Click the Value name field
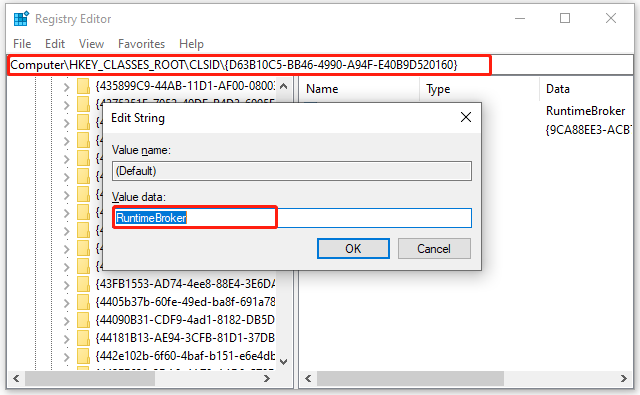This screenshot has height=395, width=640. [292, 171]
